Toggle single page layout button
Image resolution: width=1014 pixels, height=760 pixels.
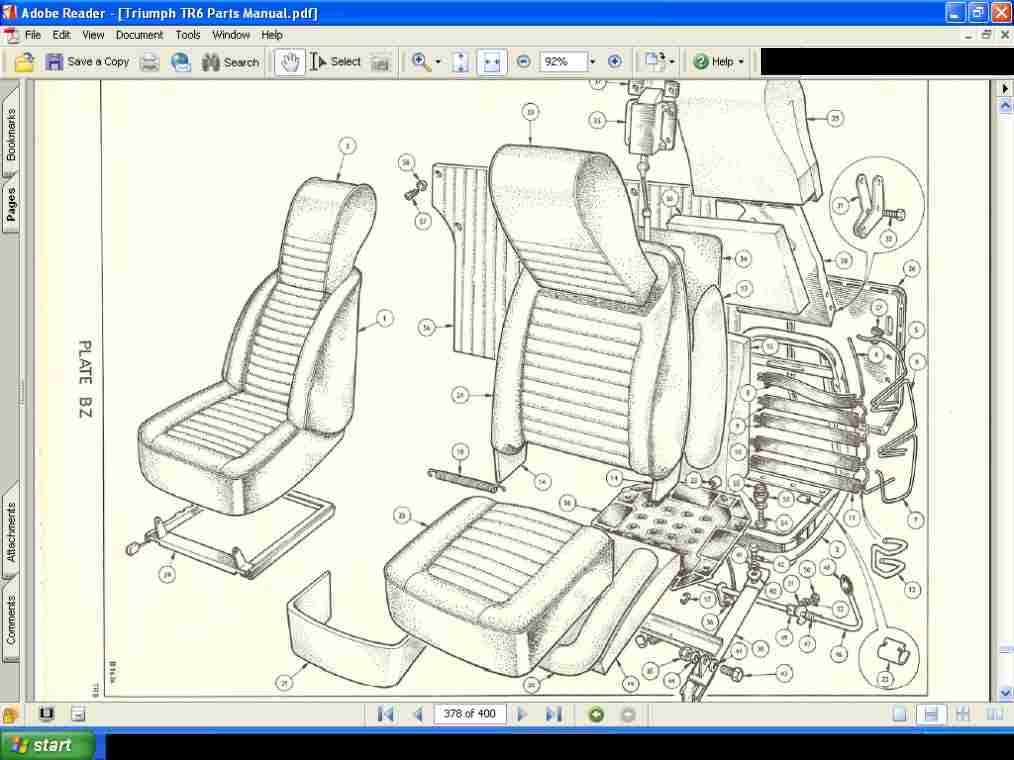coord(900,714)
